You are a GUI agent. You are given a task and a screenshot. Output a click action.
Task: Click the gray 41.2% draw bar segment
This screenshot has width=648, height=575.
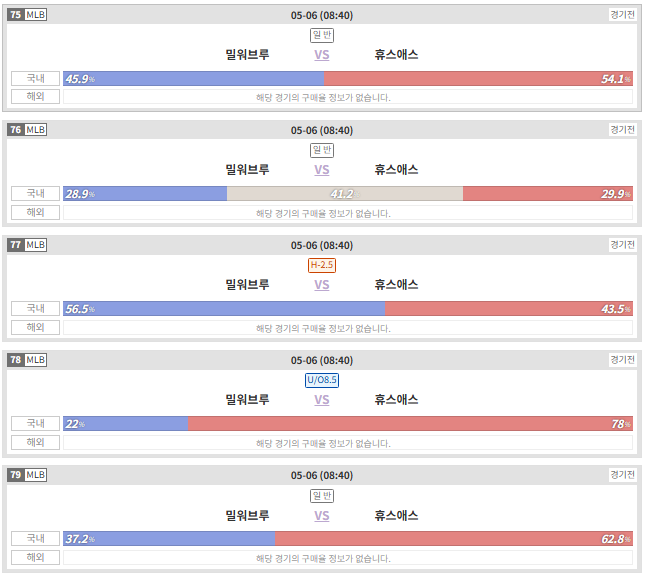(x=345, y=193)
